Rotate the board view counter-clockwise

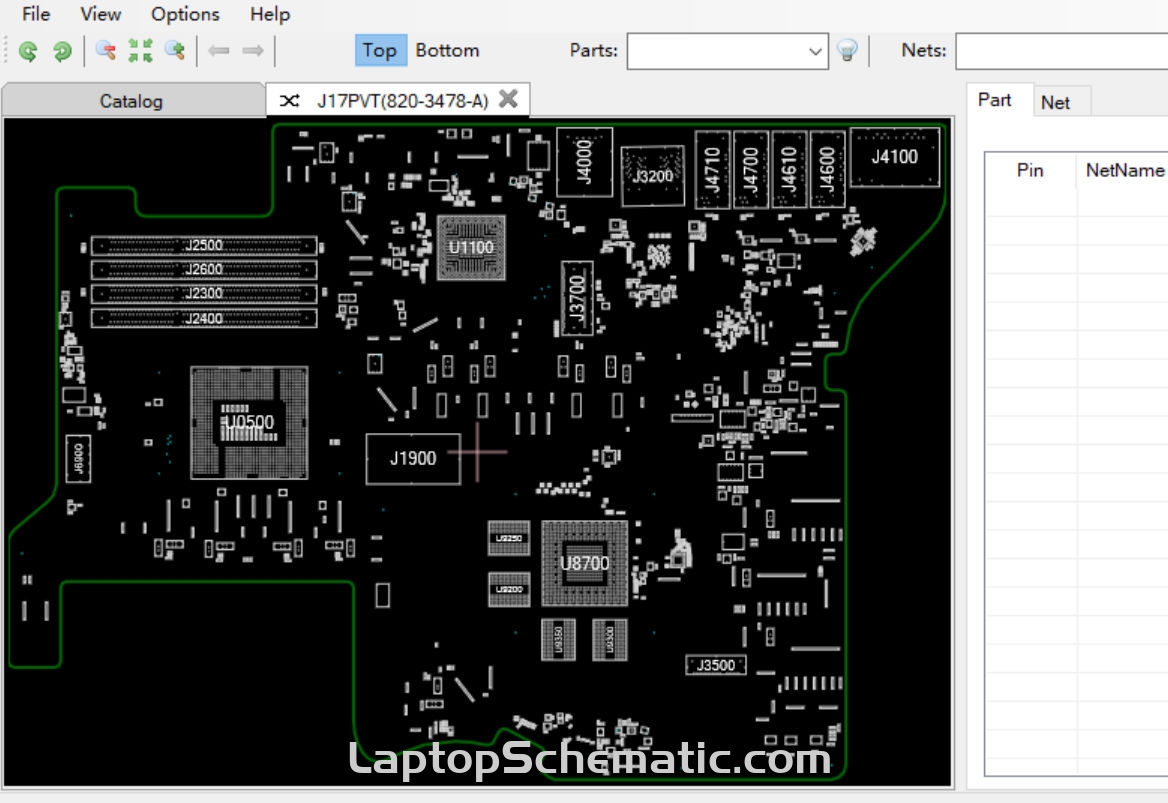28,51
